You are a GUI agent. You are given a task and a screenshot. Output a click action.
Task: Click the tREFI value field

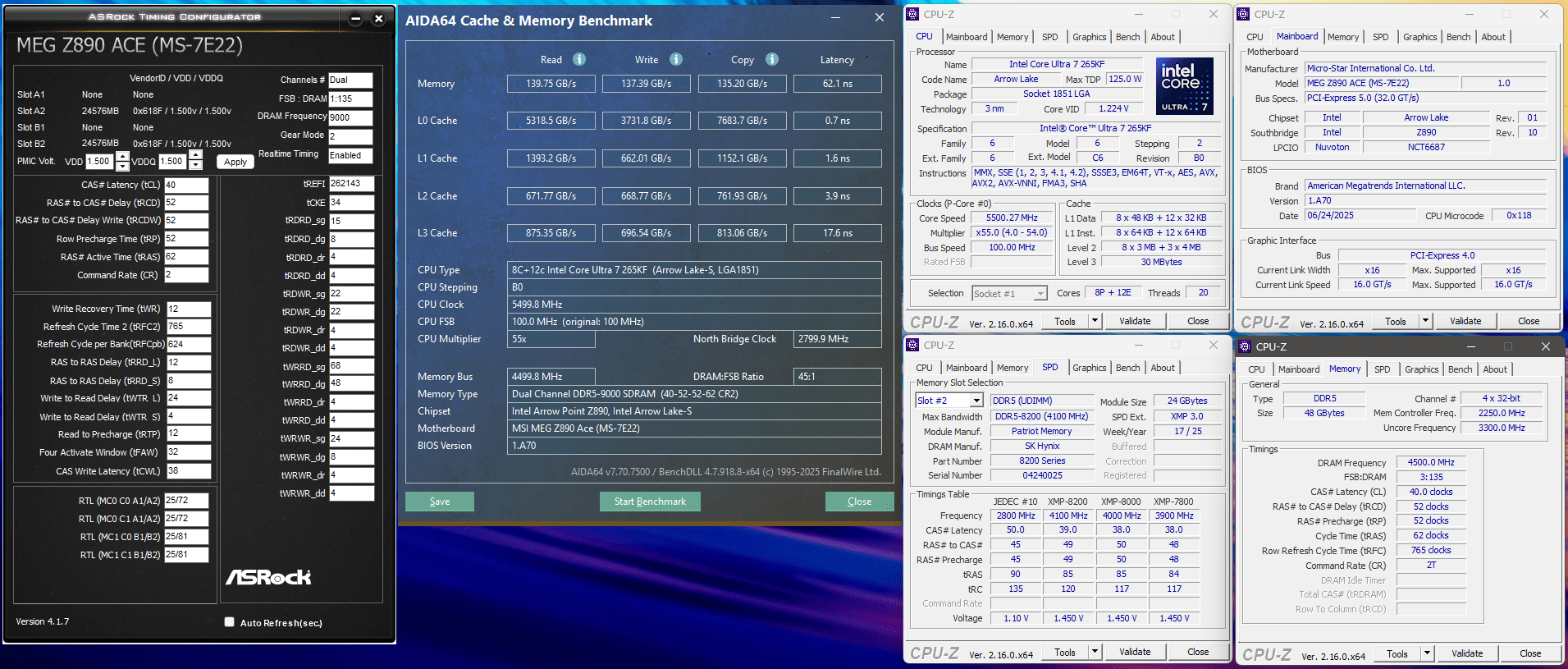tap(351, 184)
